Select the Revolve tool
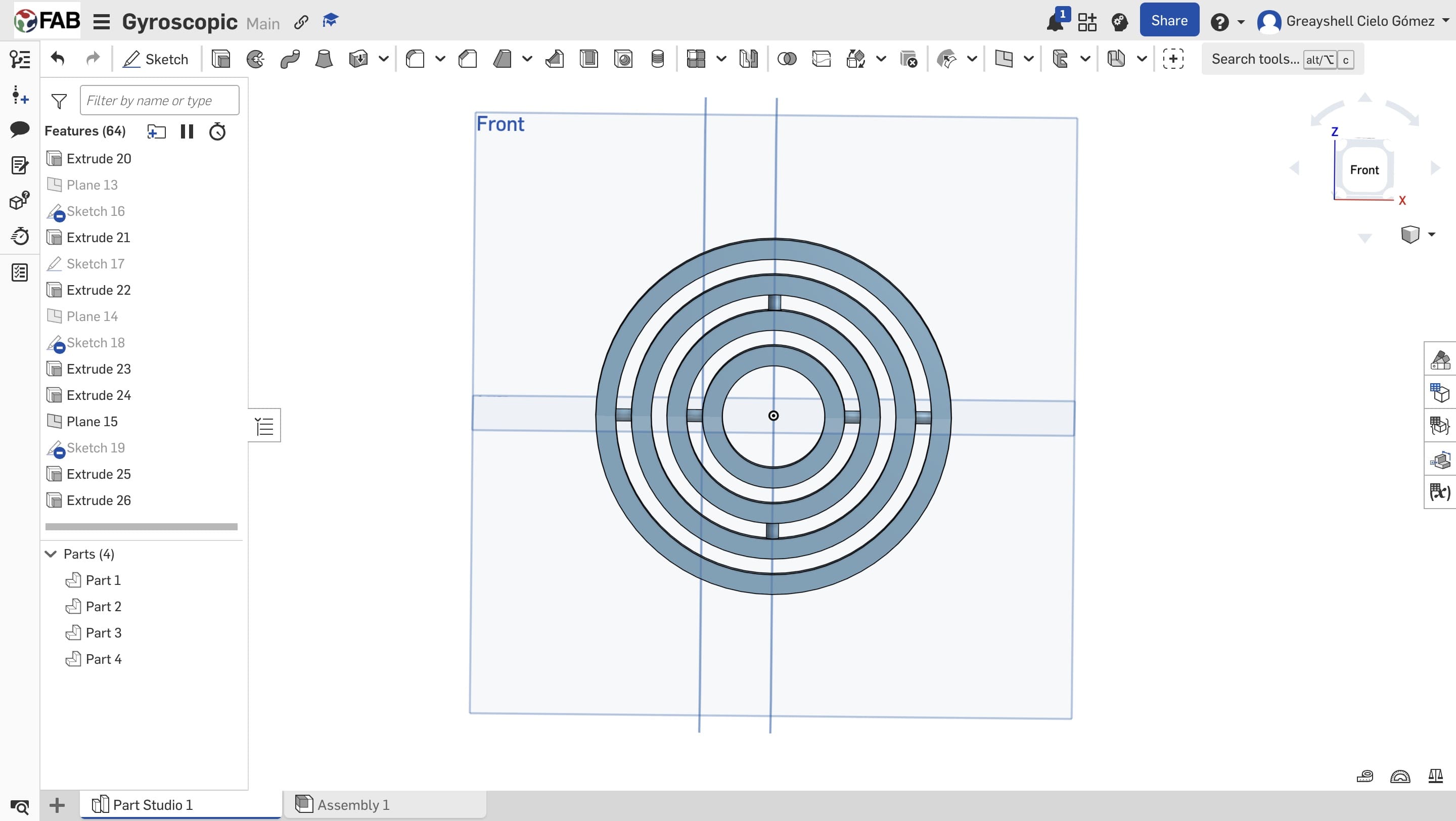Screen dimensions: 1456x821 255,59
